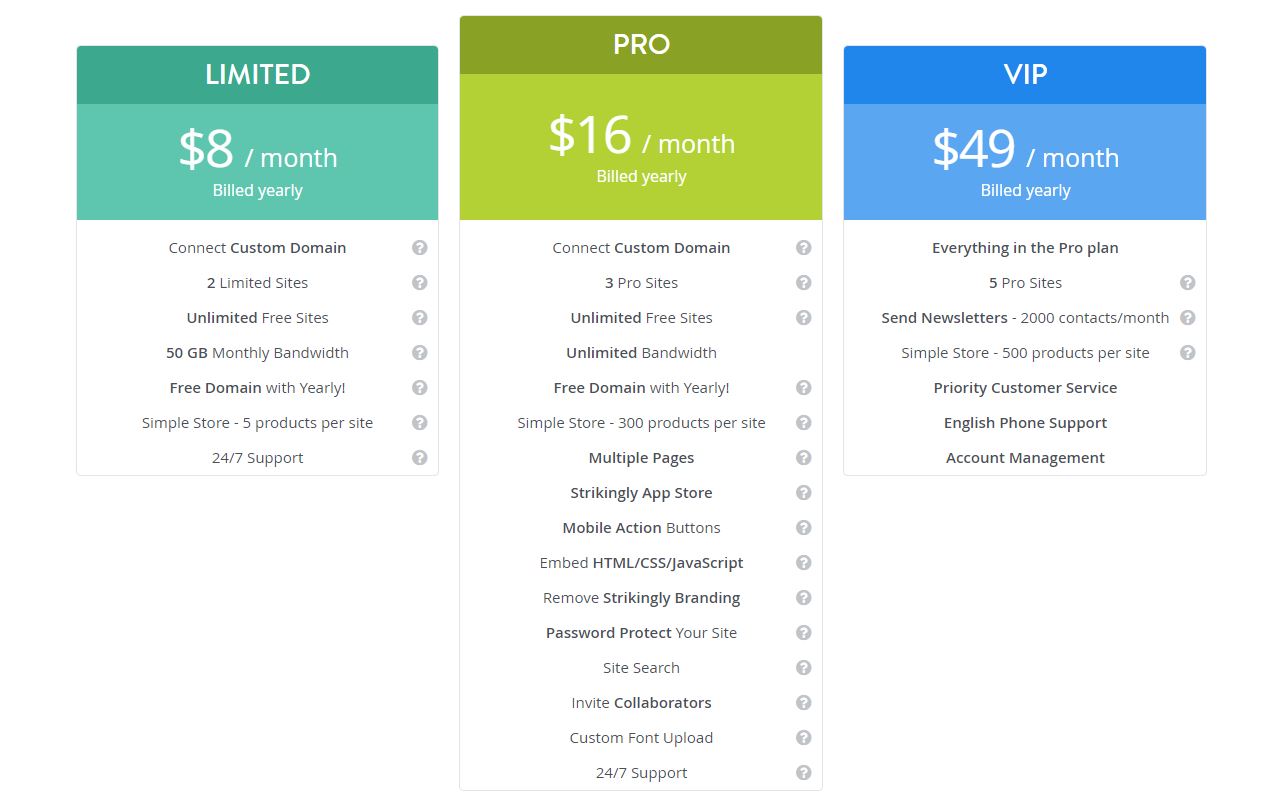Click the $16 / month price panel
This screenshot has width=1264, height=804.
pyautogui.click(x=641, y=147)
